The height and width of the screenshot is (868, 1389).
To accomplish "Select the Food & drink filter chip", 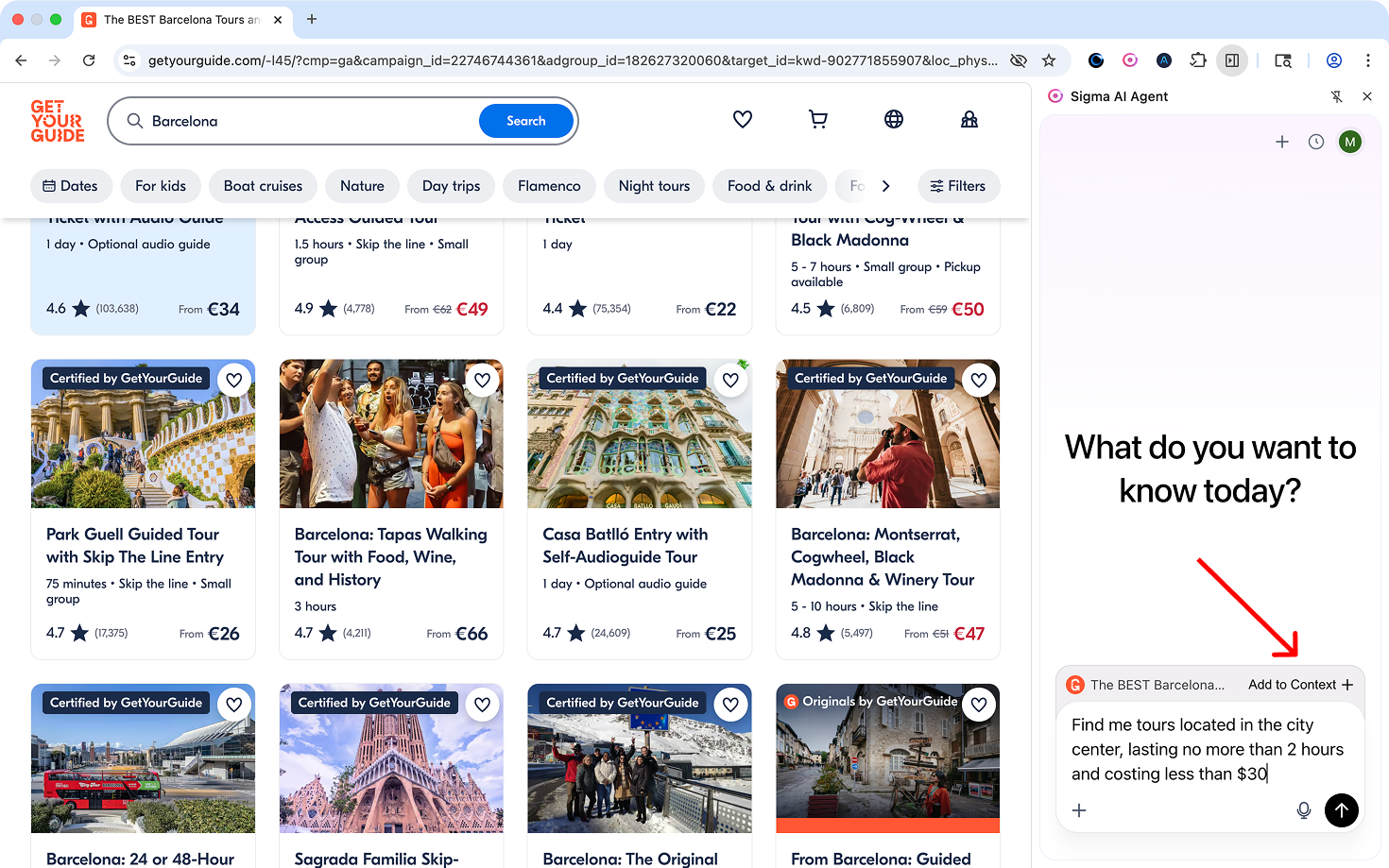I will tap(770, 186).
